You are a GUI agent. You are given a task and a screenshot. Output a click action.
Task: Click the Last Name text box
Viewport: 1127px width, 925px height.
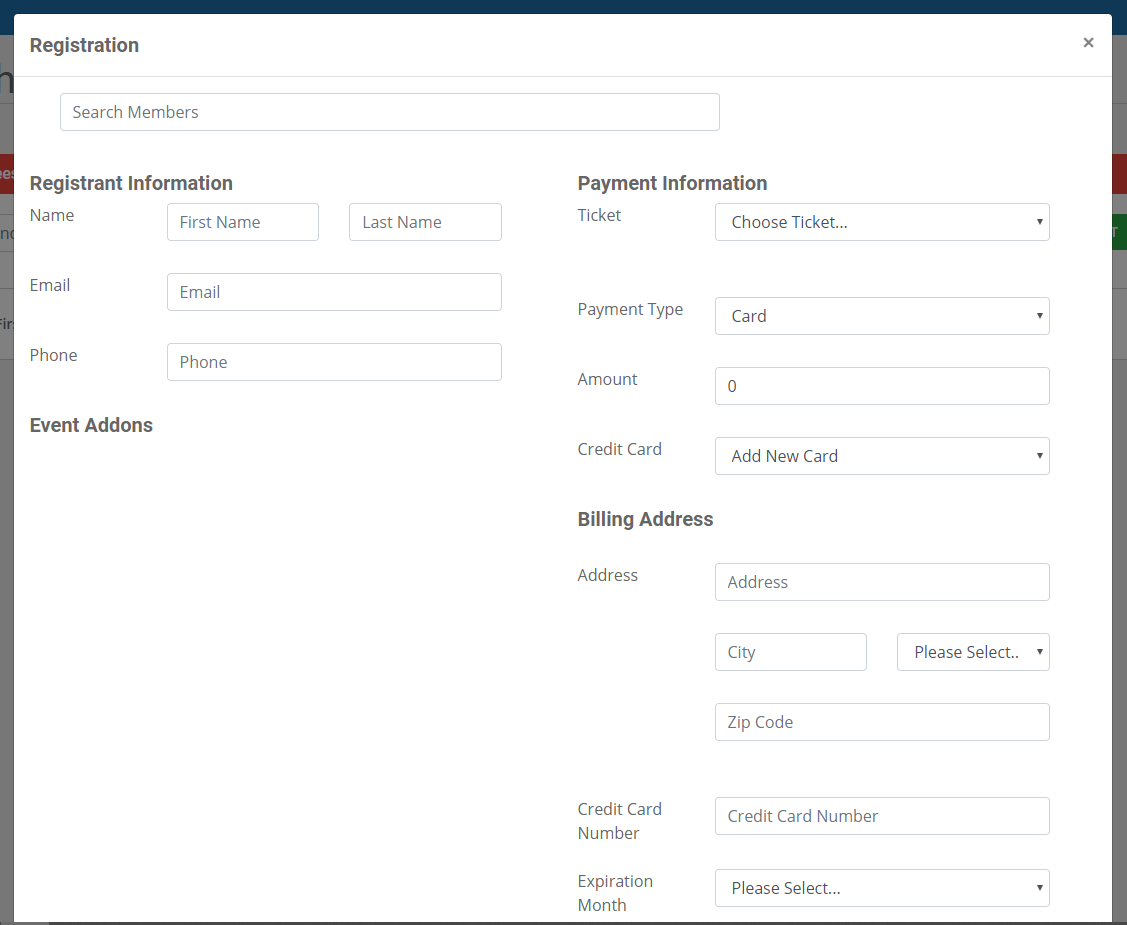(425, 222)
